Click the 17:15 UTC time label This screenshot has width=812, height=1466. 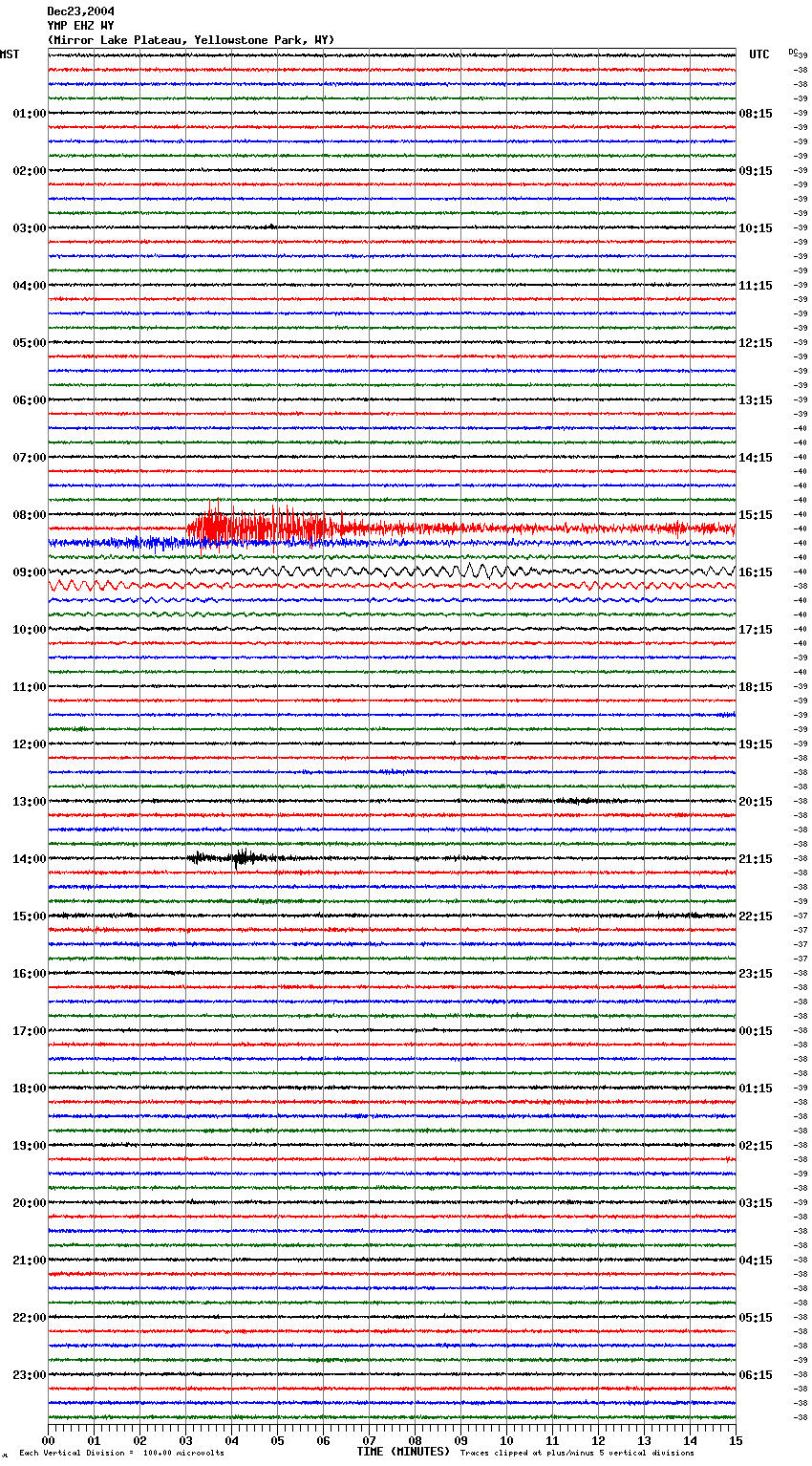tap(756, 630)
